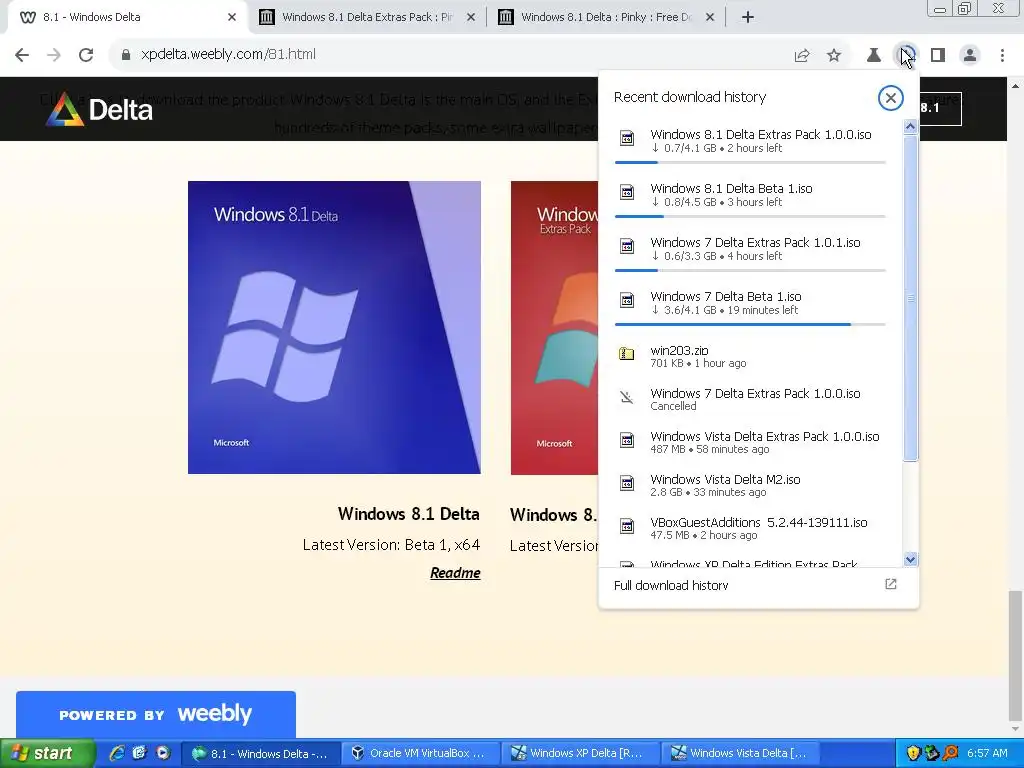Click the Full download history link

pos(671,585)
